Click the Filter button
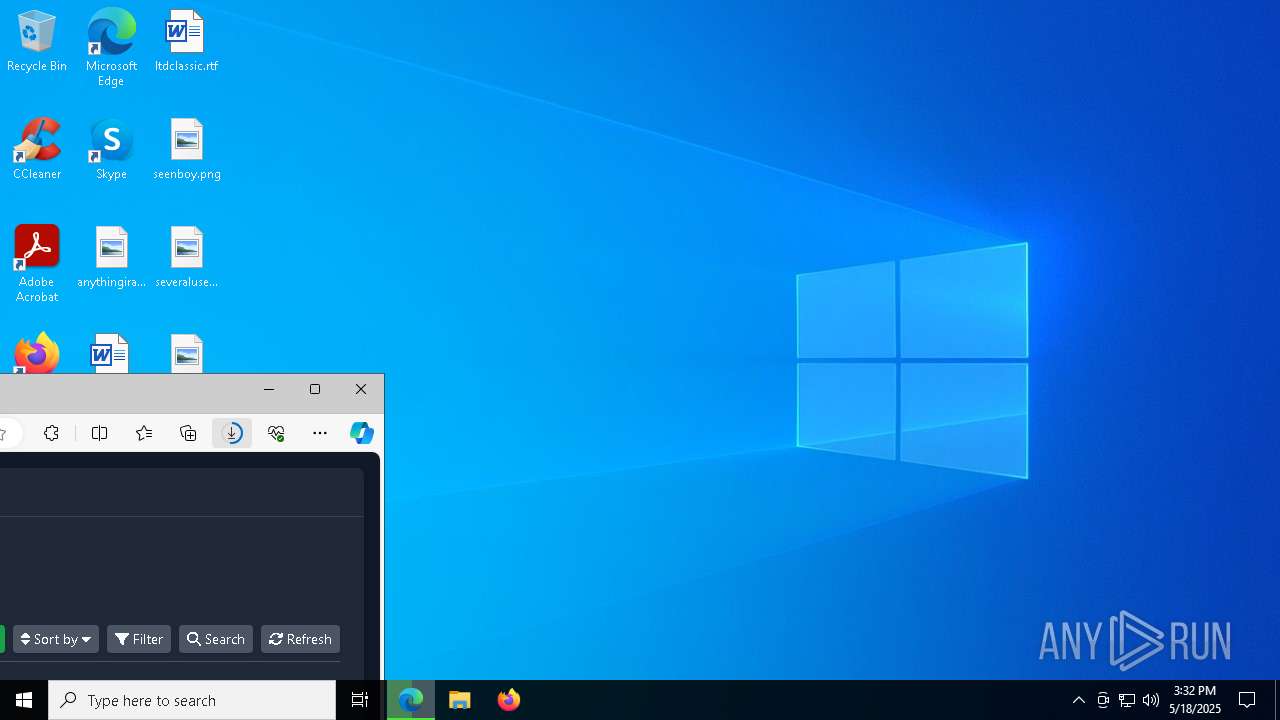This screenshot has width=1280, height=720. tap(139, 639)
